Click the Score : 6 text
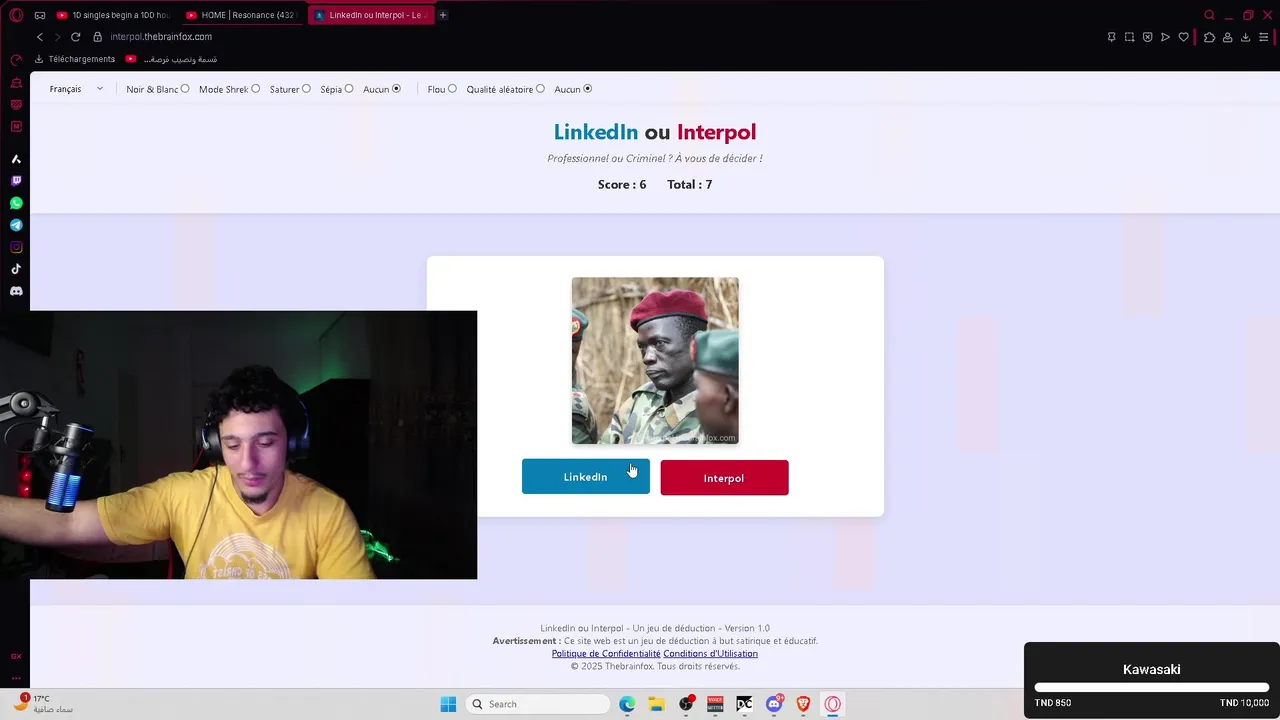The image size is (1280, 720). pos(622,185)
